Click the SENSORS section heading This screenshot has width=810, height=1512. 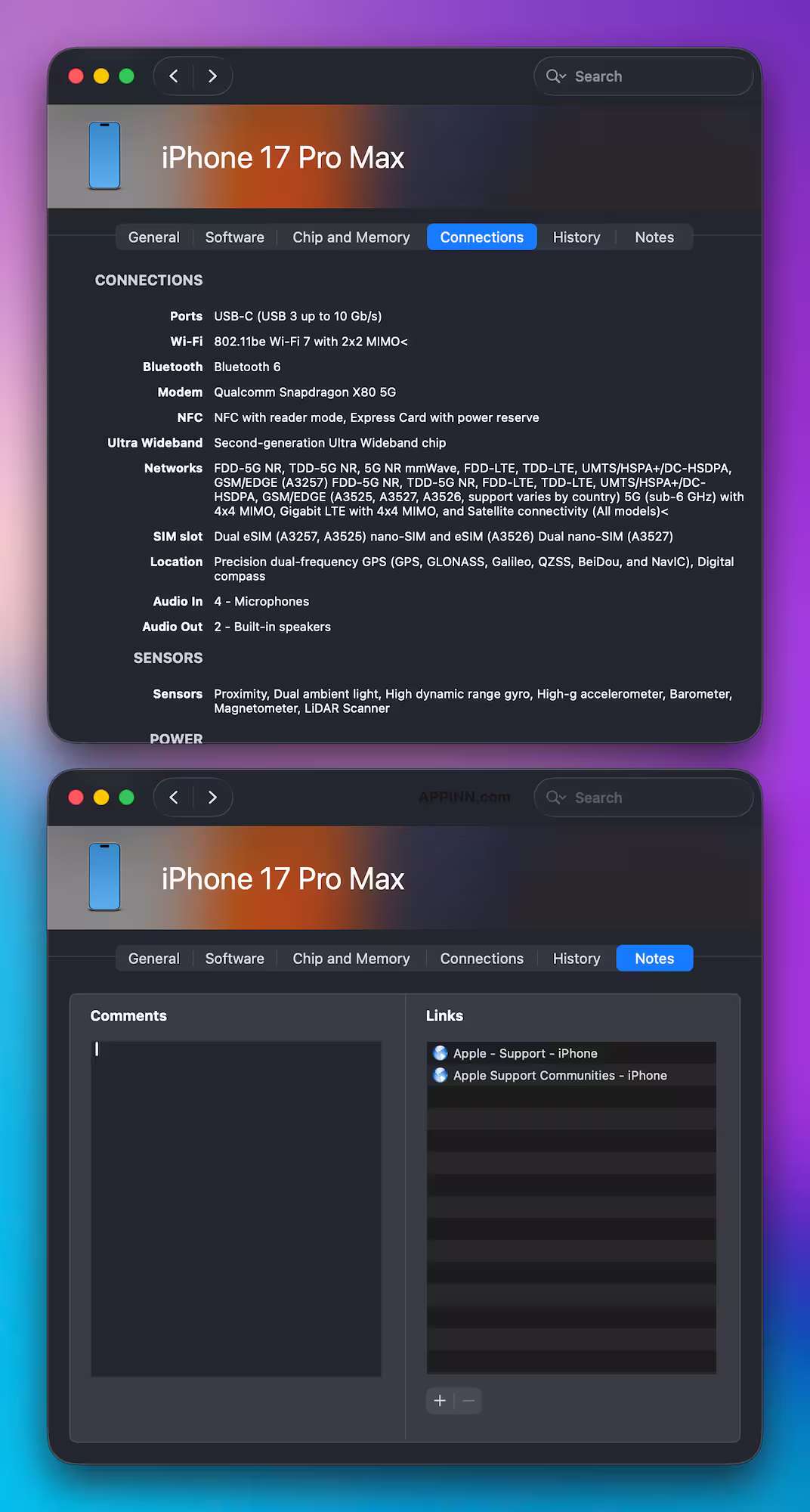point(168,658)
